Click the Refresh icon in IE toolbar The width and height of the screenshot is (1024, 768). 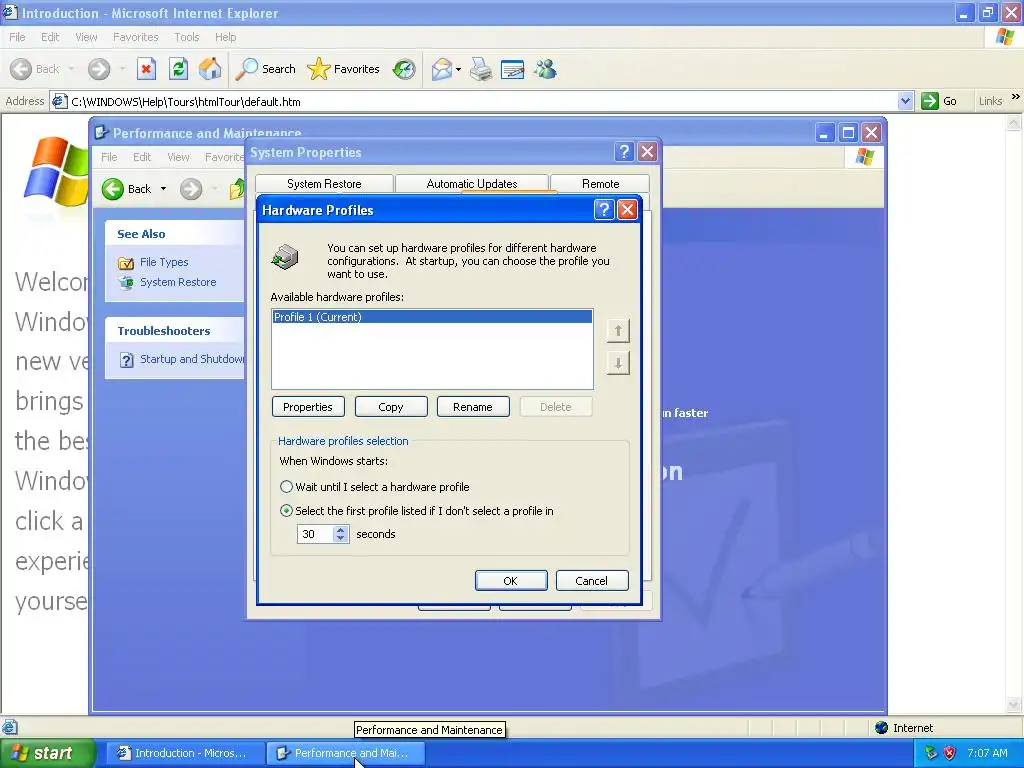(x=178, y=69)
